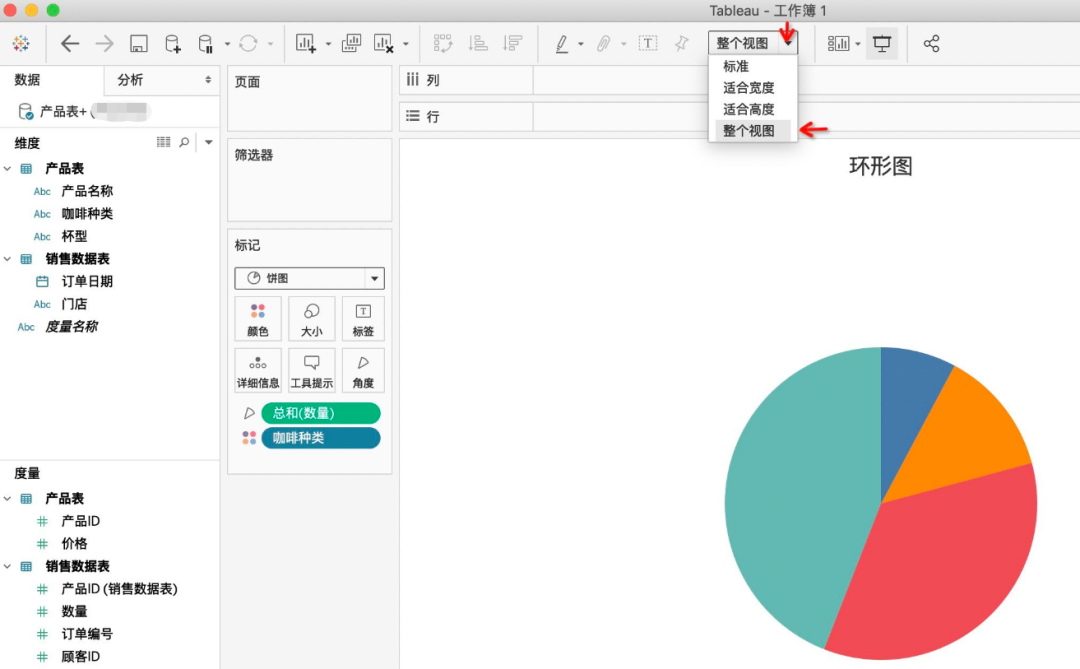Screen dimensions: 1080x669
Task: Click the save icon in toolbar
Action: point(139,44)
